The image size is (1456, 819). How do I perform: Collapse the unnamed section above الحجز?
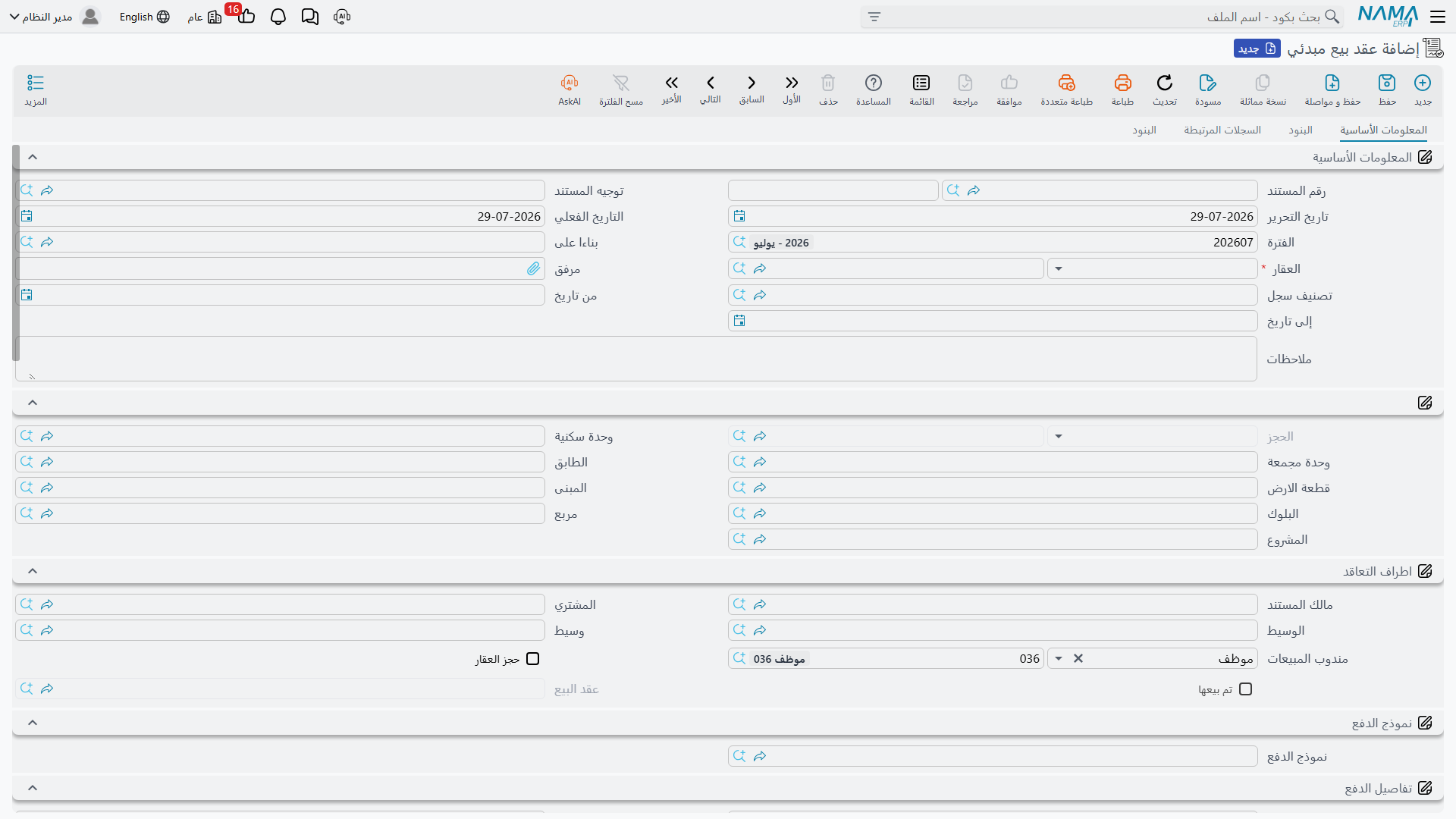(33, 403)
